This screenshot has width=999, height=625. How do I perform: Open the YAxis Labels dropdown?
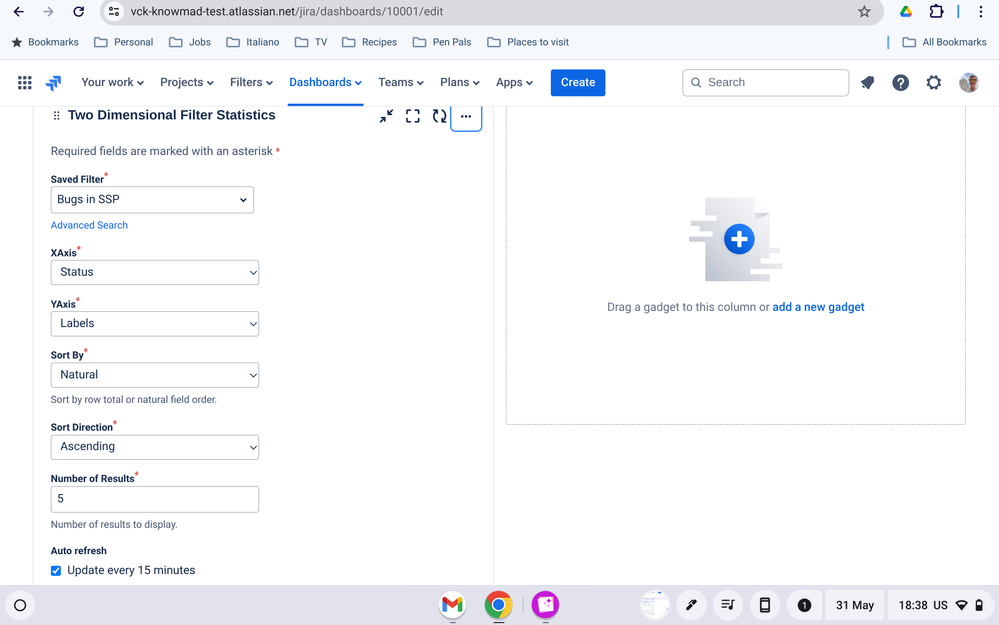click(x=155, y=324)
